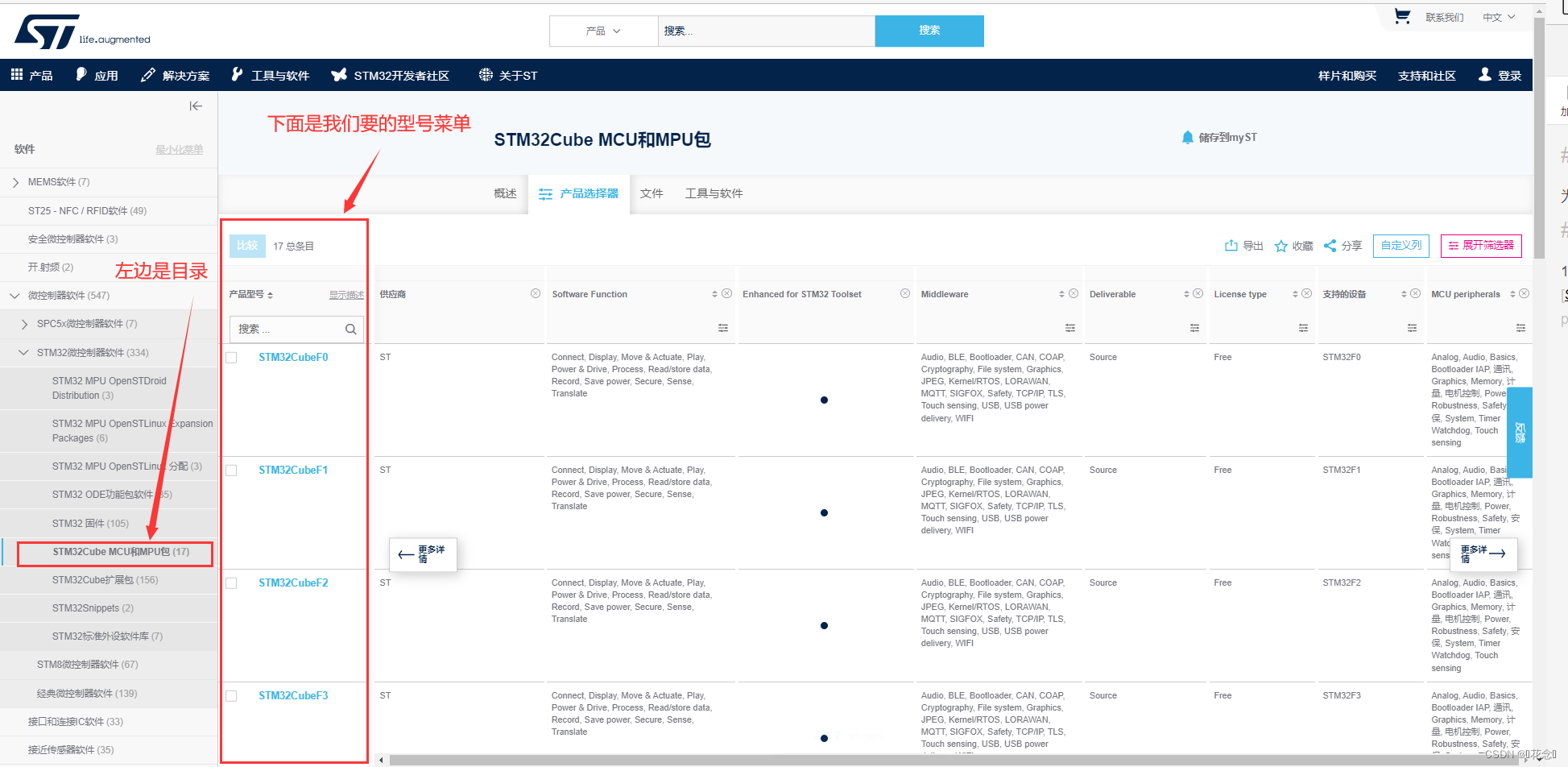The width and height of the screenshot is (1568, 767).
Task: Click the 联系我们 link
Action: click(1445, 17)
